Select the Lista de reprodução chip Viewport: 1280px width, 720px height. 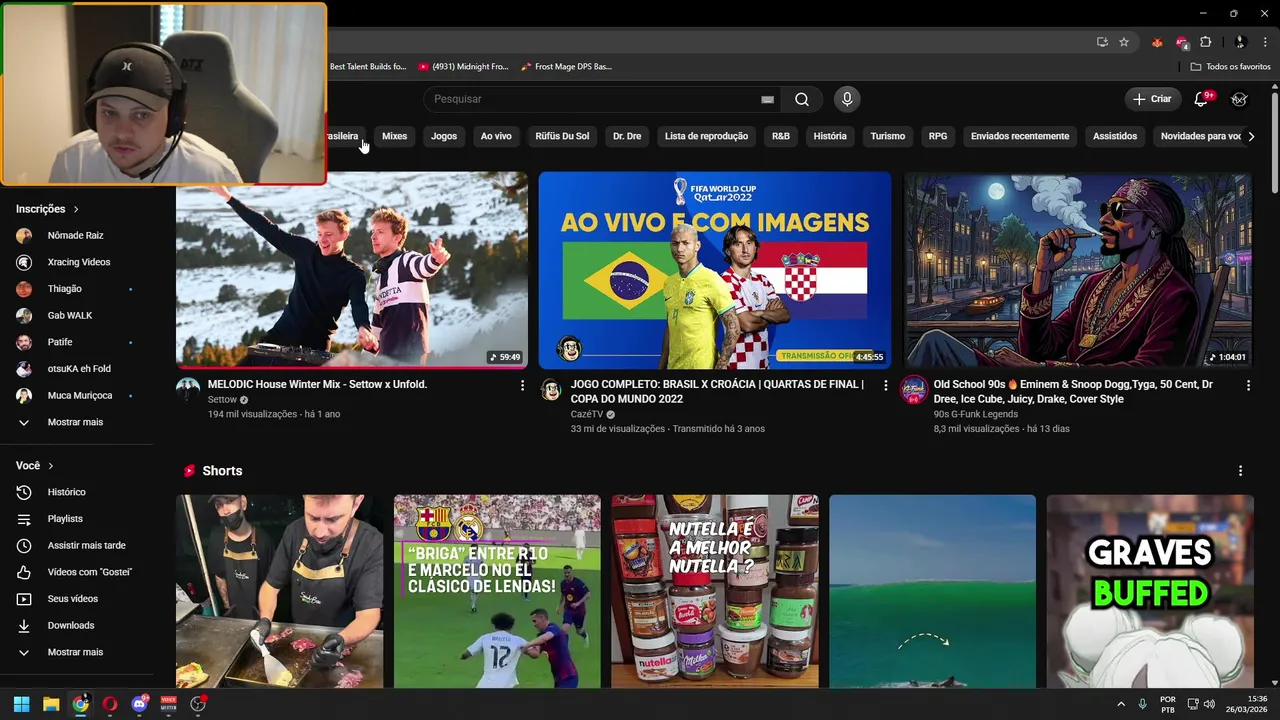click(x=706, y=136)
